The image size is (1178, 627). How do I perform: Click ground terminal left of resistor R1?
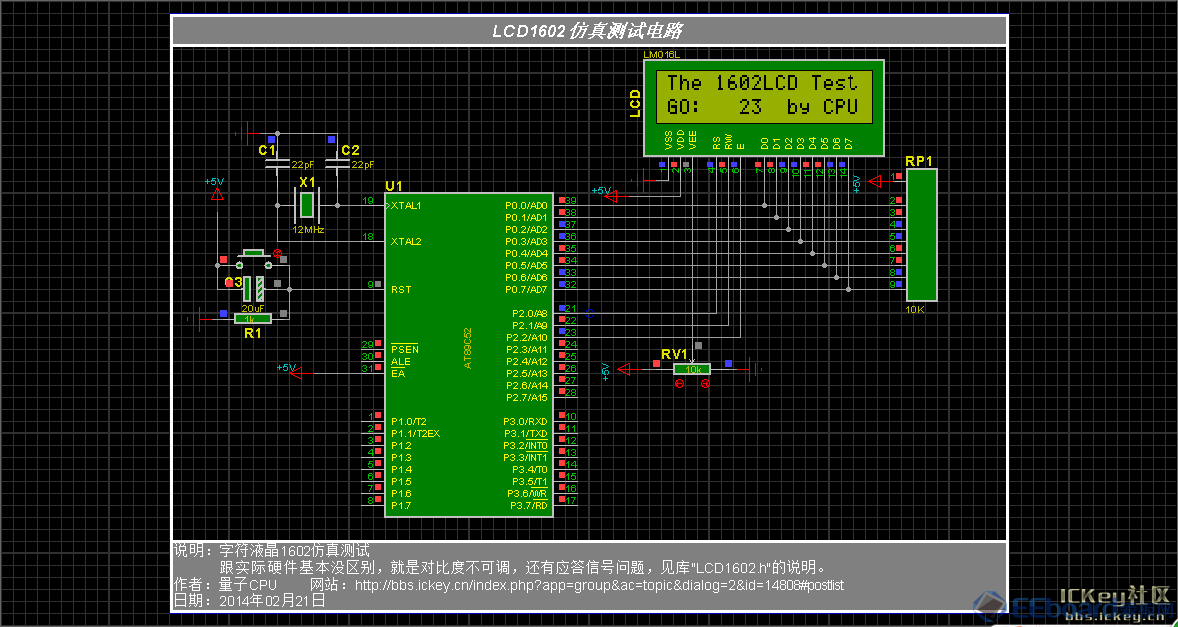click(198, 319)
